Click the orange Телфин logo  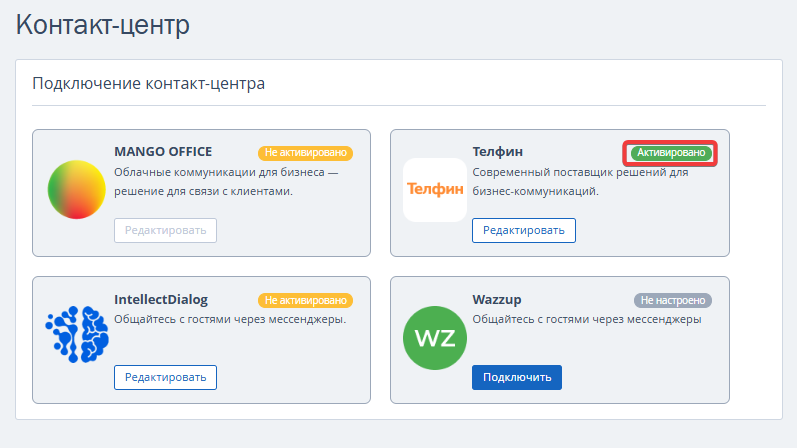point(434,189)
